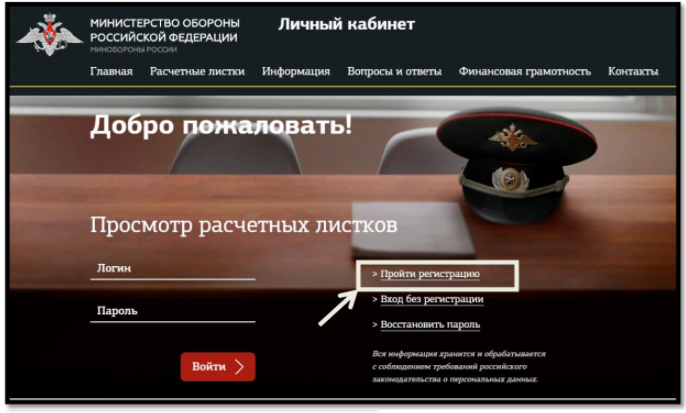Open Расчетные листки in the navigation
686x413 pixels.
[x=197, y=71]
